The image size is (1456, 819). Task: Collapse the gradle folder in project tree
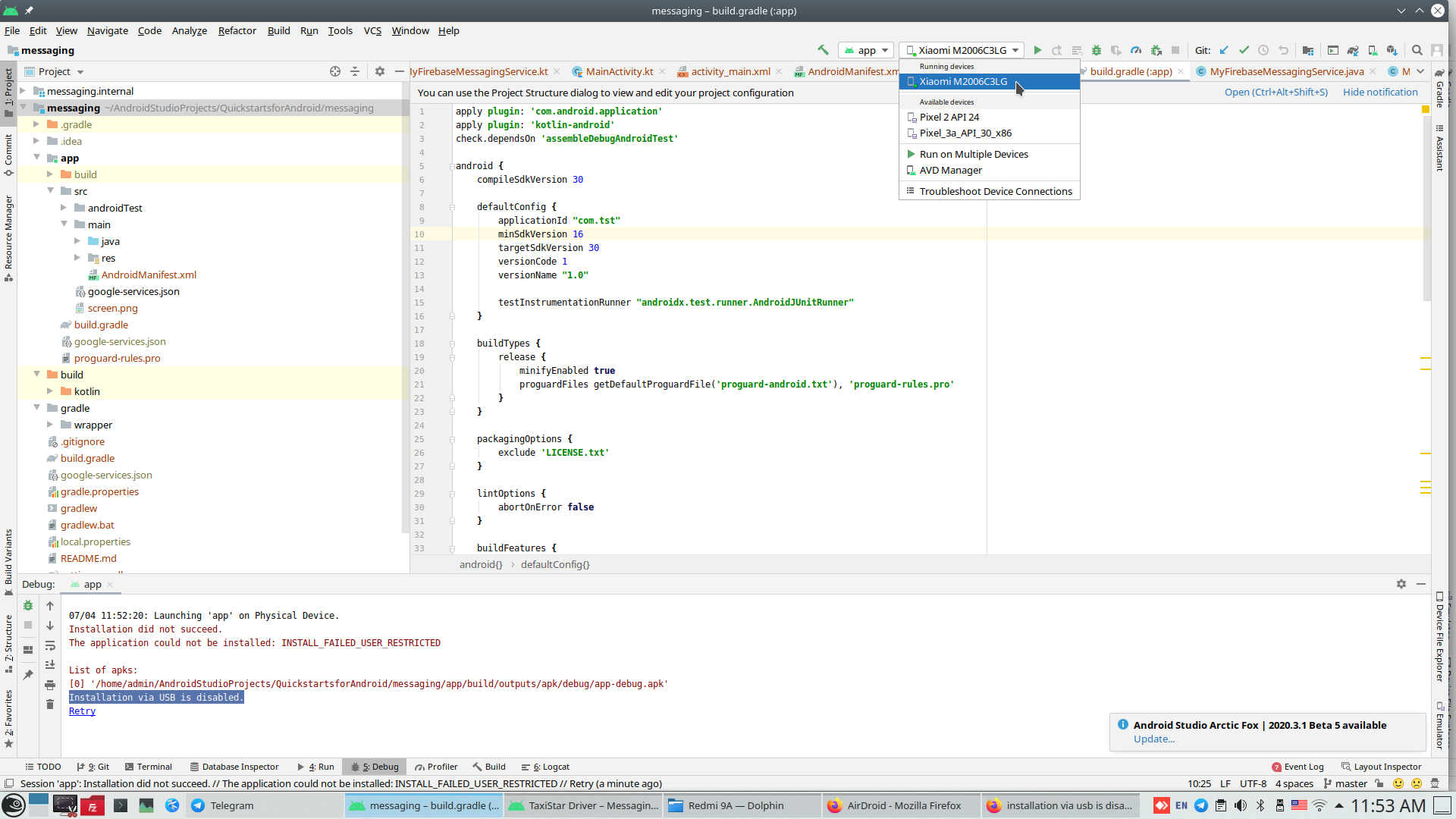(36, 408)
